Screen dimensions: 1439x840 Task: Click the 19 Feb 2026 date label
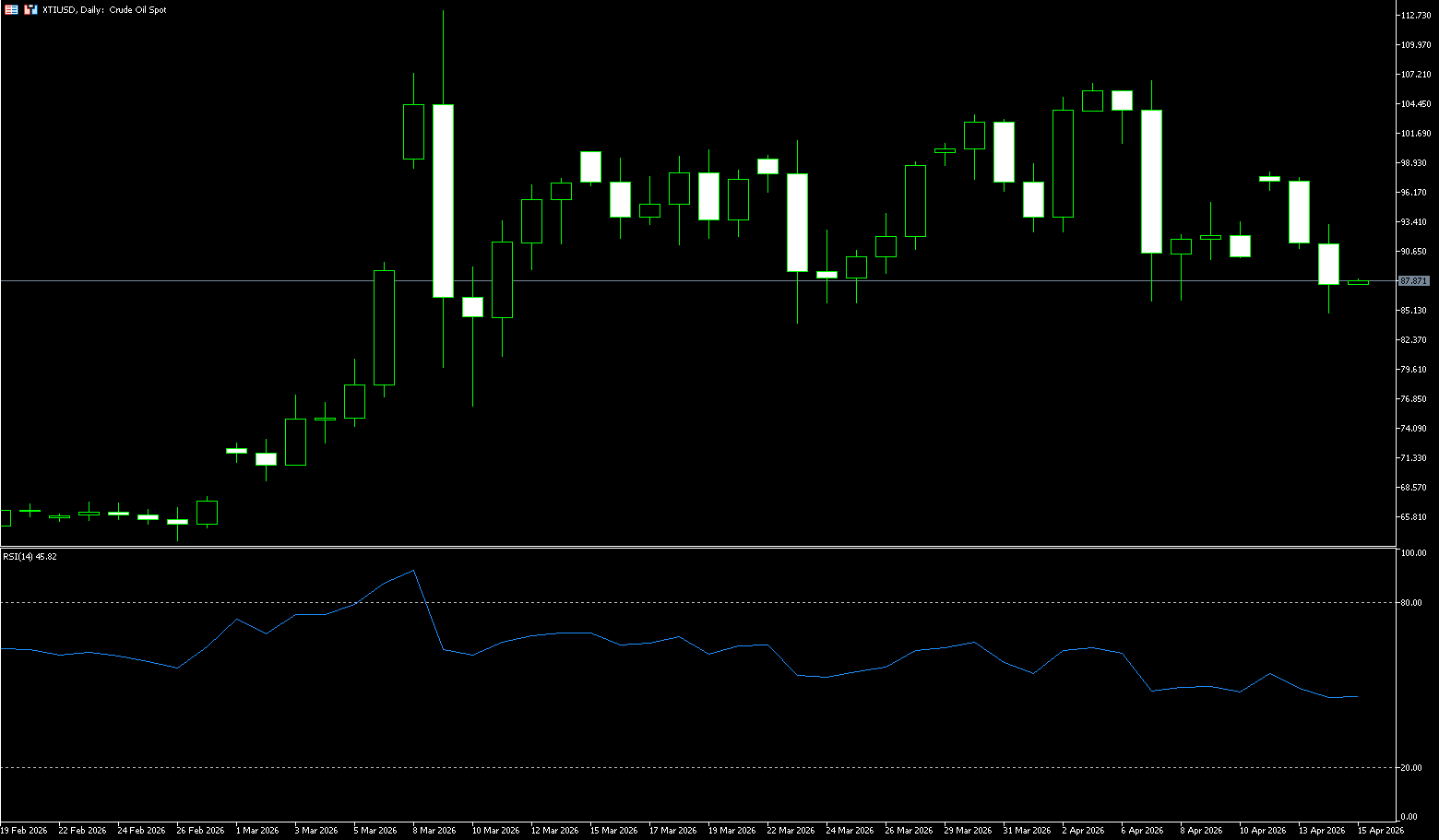point(24,830)
